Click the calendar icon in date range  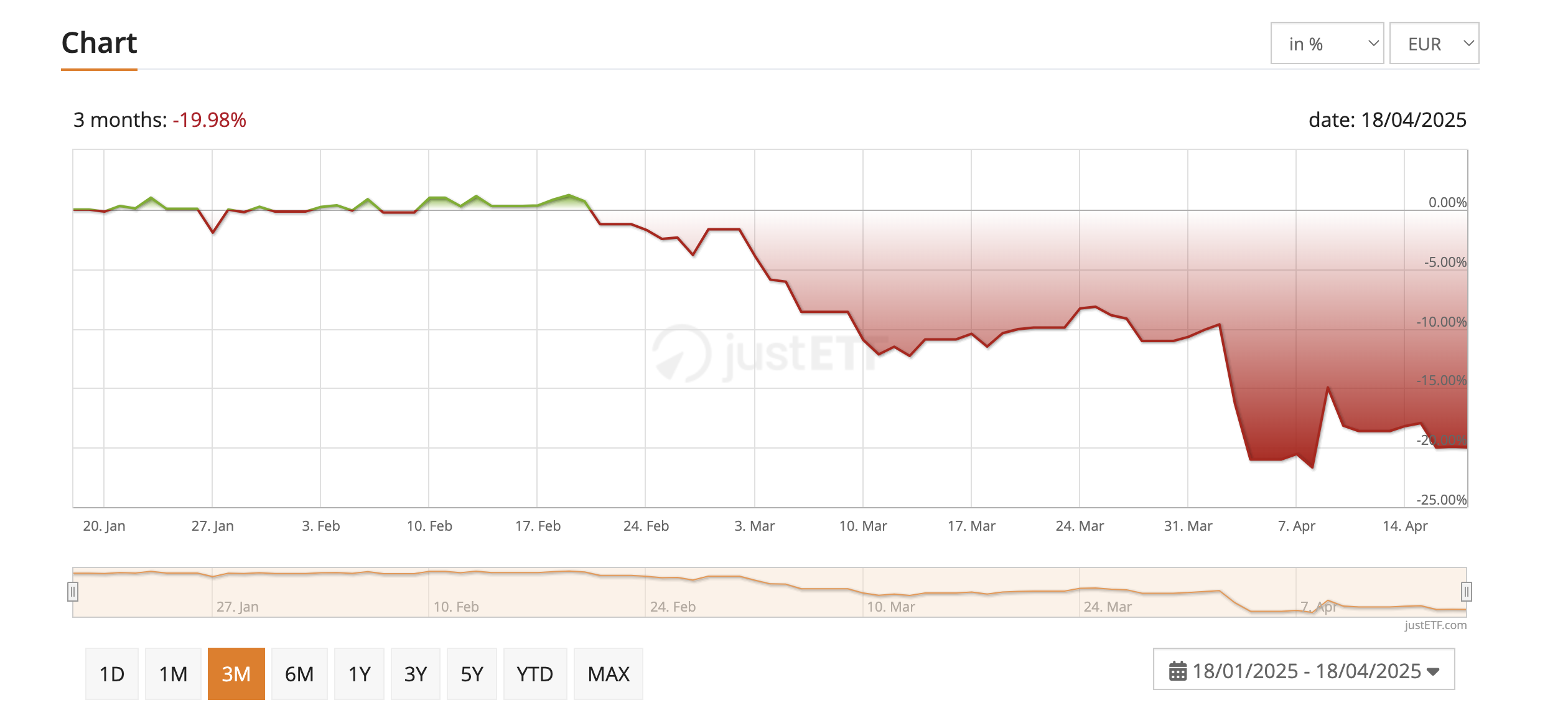[1177, 671]
